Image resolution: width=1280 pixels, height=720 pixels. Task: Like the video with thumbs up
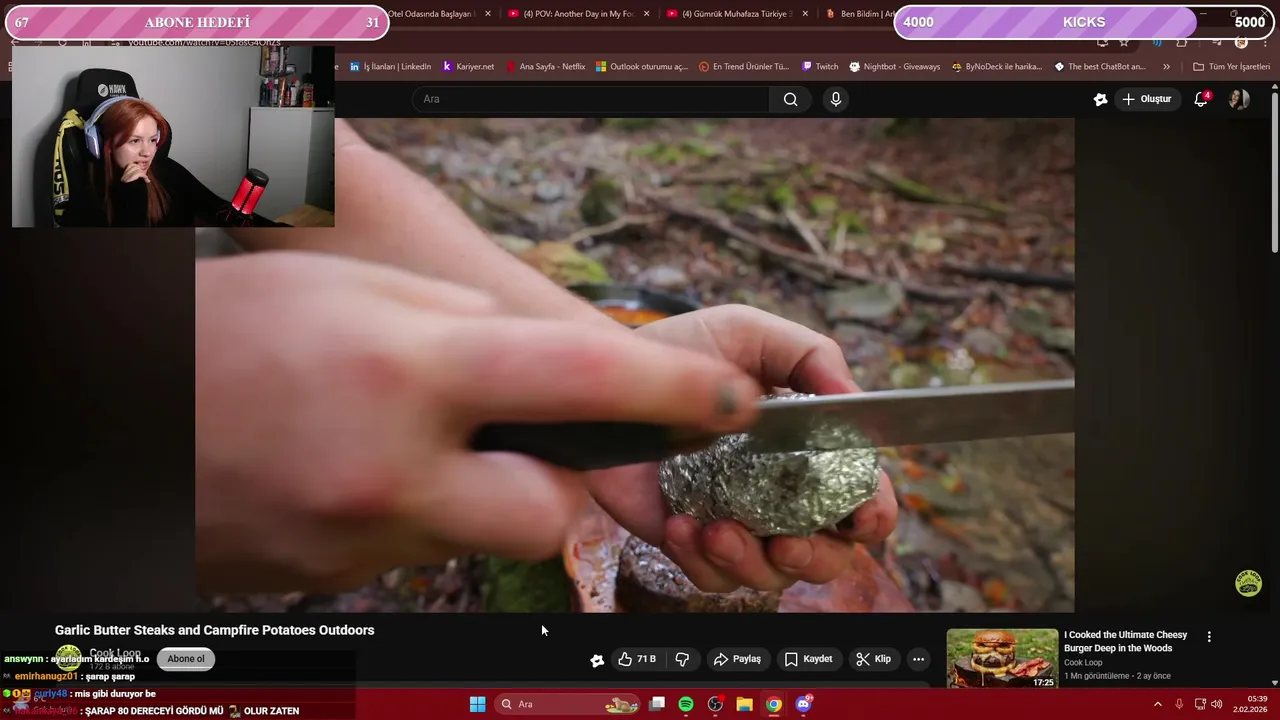pos(636,659)
